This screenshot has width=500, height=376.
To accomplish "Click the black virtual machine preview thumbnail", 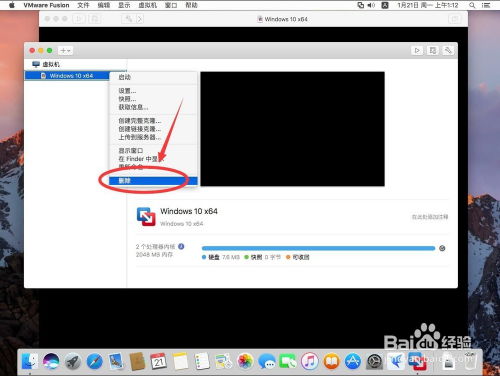I will [292, 129].
